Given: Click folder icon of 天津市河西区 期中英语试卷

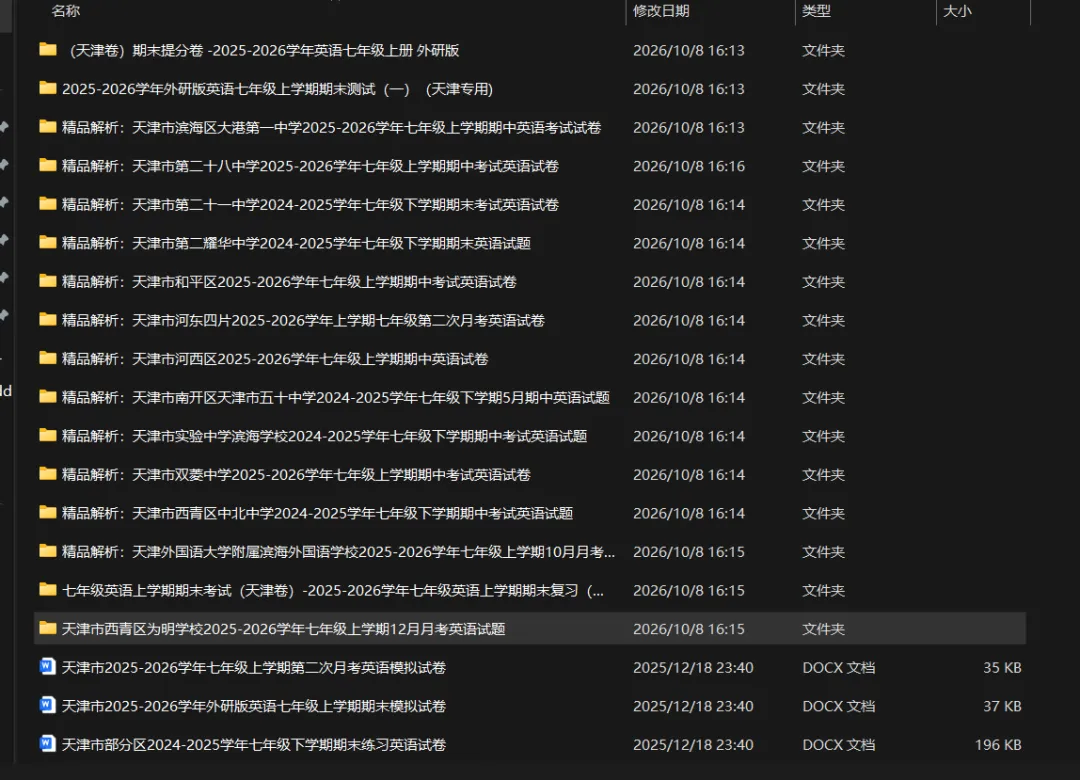Looking at the screenshot, I should pyautogui.click(x=48, y=358).
